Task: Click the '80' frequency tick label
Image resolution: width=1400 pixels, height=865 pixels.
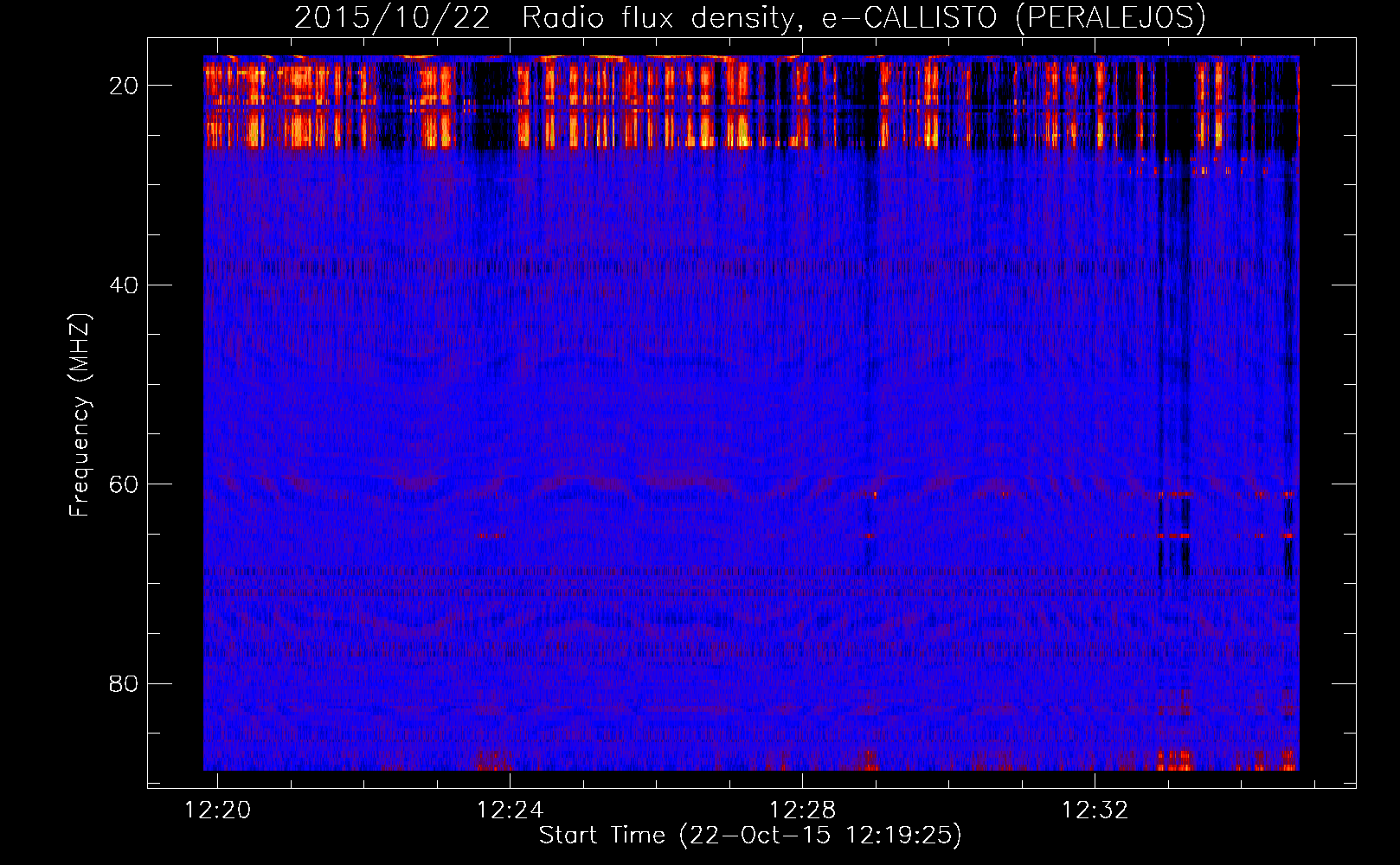Action: [x=124, y=683]
